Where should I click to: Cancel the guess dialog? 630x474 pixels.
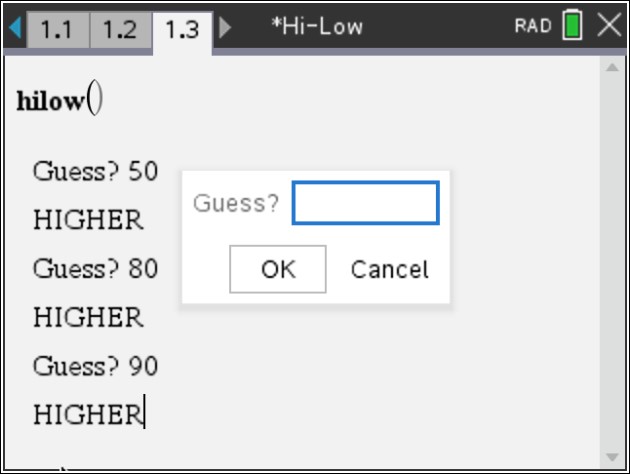click(389, 269)
